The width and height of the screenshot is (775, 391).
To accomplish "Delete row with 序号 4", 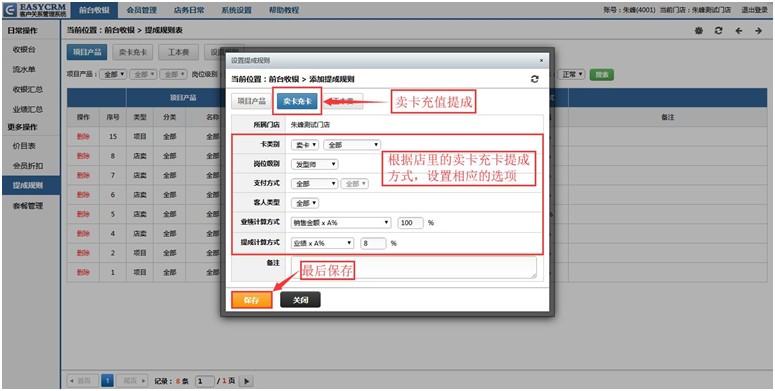I will coord(84,233).
